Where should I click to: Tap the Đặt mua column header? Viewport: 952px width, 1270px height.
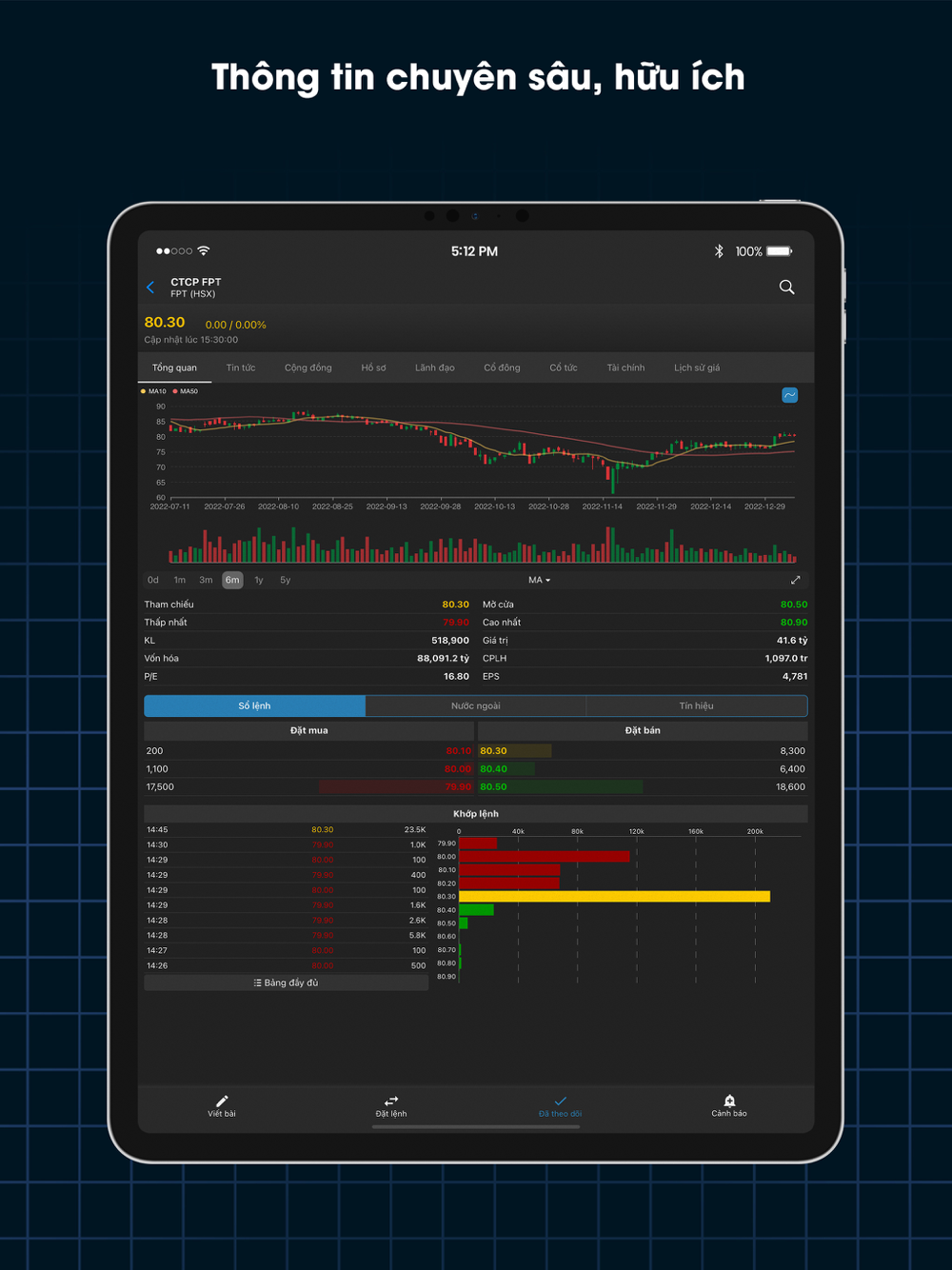pyautogui.click(x=308, y=730)
